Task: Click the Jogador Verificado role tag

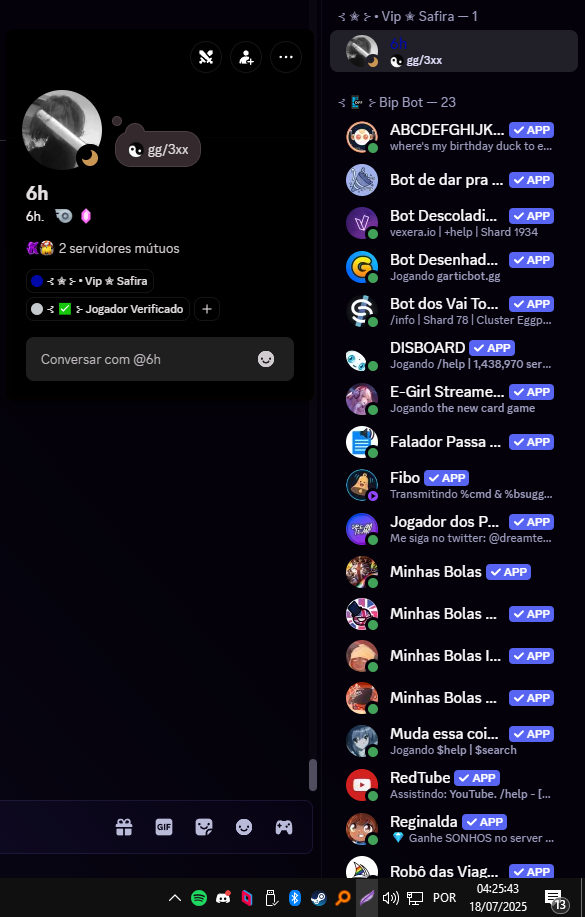Action: [x=108, y=309]
